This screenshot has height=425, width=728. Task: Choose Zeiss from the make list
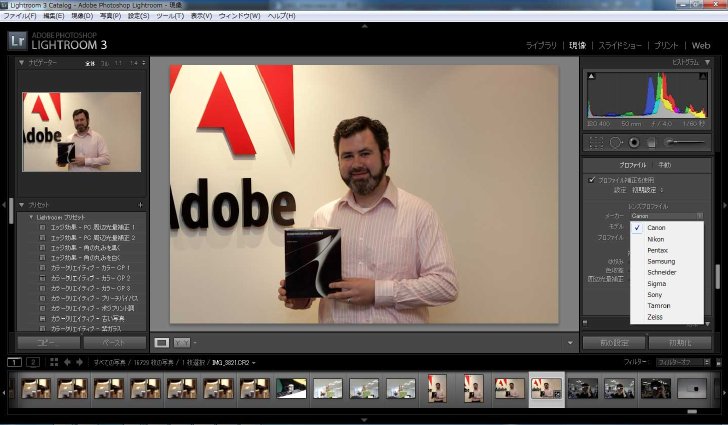point(667,317)
